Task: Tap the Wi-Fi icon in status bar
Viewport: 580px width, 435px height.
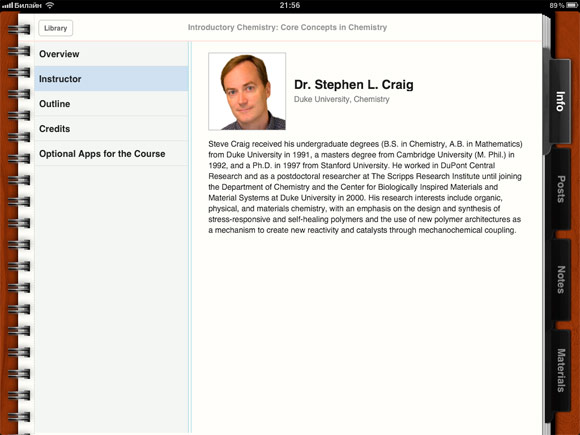Action: click(50, 5)
